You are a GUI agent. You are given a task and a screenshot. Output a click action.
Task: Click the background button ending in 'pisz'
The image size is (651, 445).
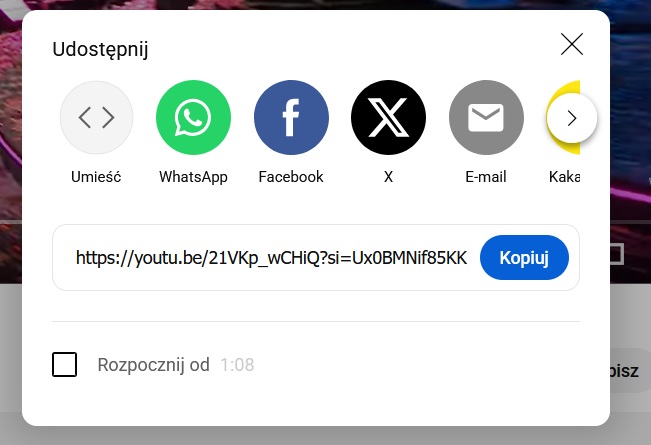630,371
